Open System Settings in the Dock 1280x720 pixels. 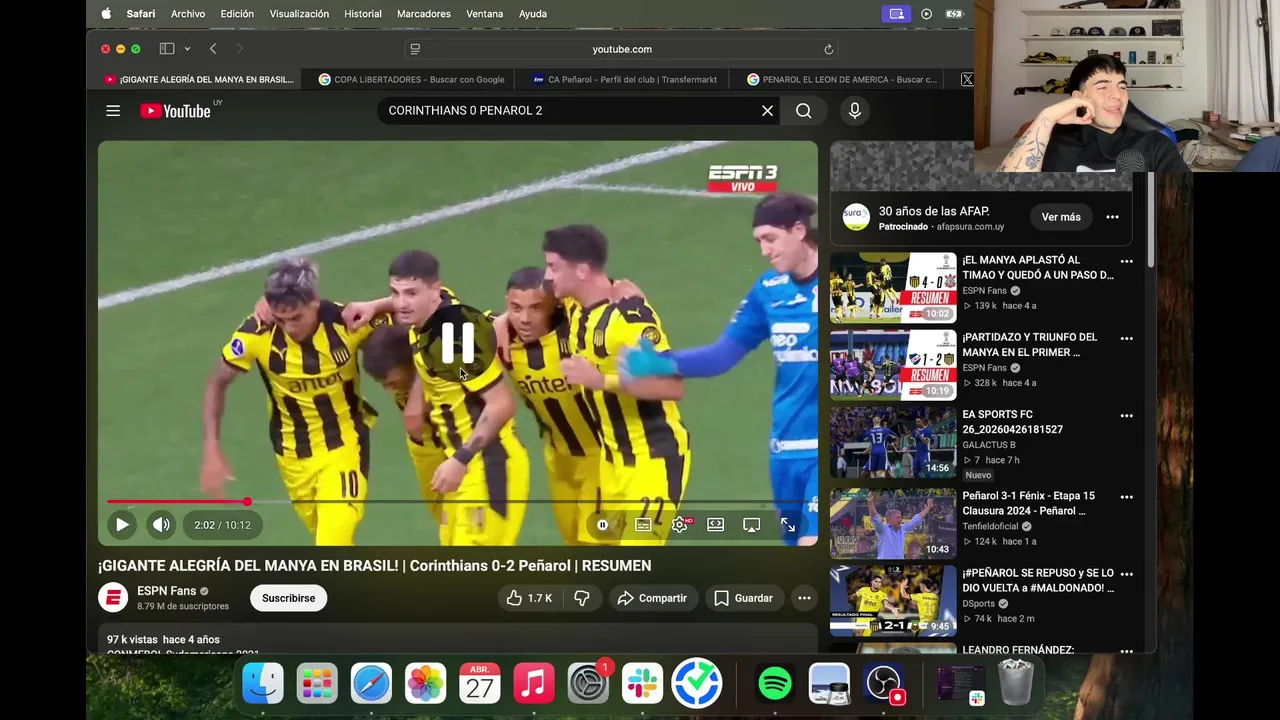pyautogui.click(x=588, y=684)
